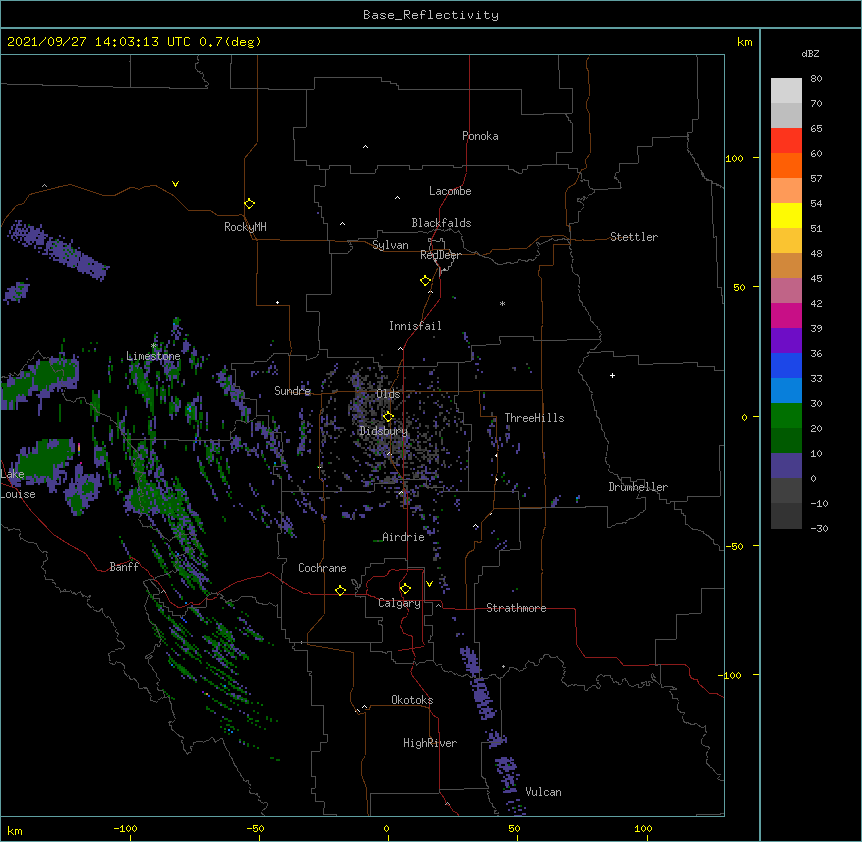Image resolution: width=862 pixels, height=842 pixels.
Task: Pick the Sundre label
Action: [x=292, y=391]
